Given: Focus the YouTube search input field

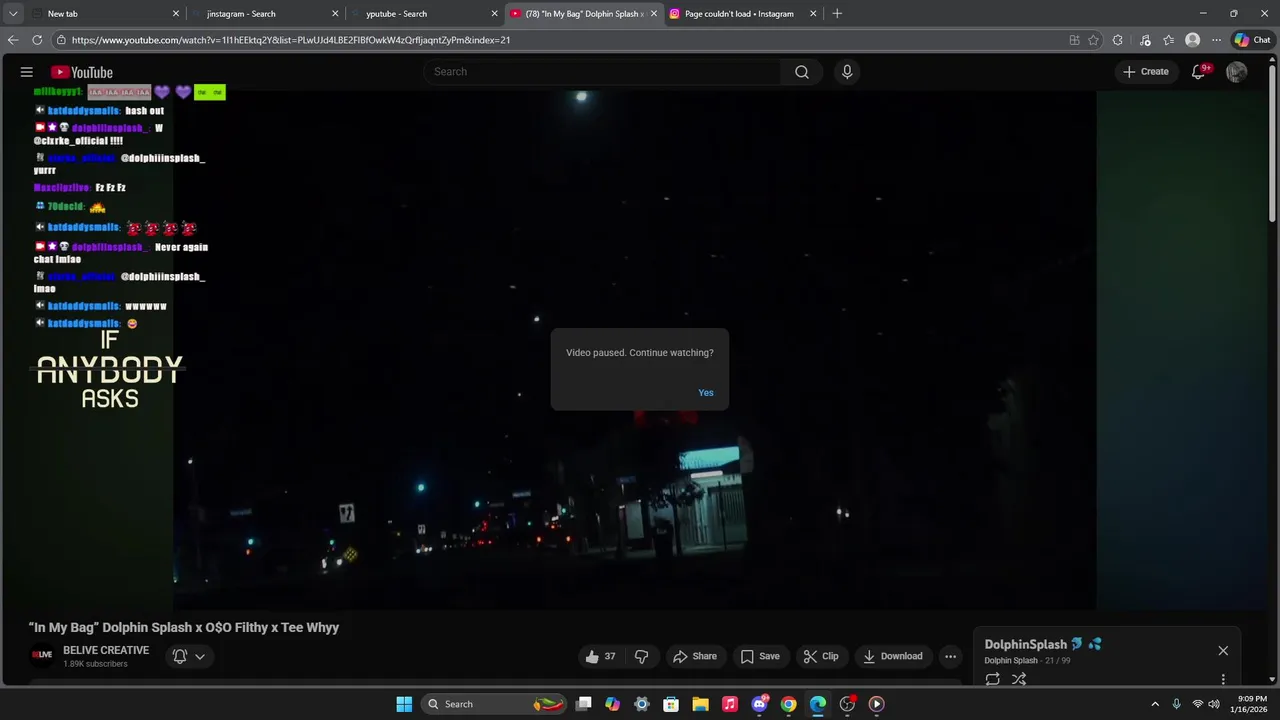Looking at the screenshot, I should click(x=602, y=72).
